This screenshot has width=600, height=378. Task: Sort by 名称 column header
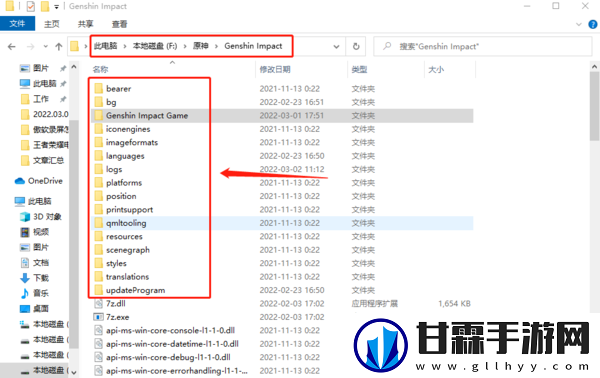pos(101,69)
